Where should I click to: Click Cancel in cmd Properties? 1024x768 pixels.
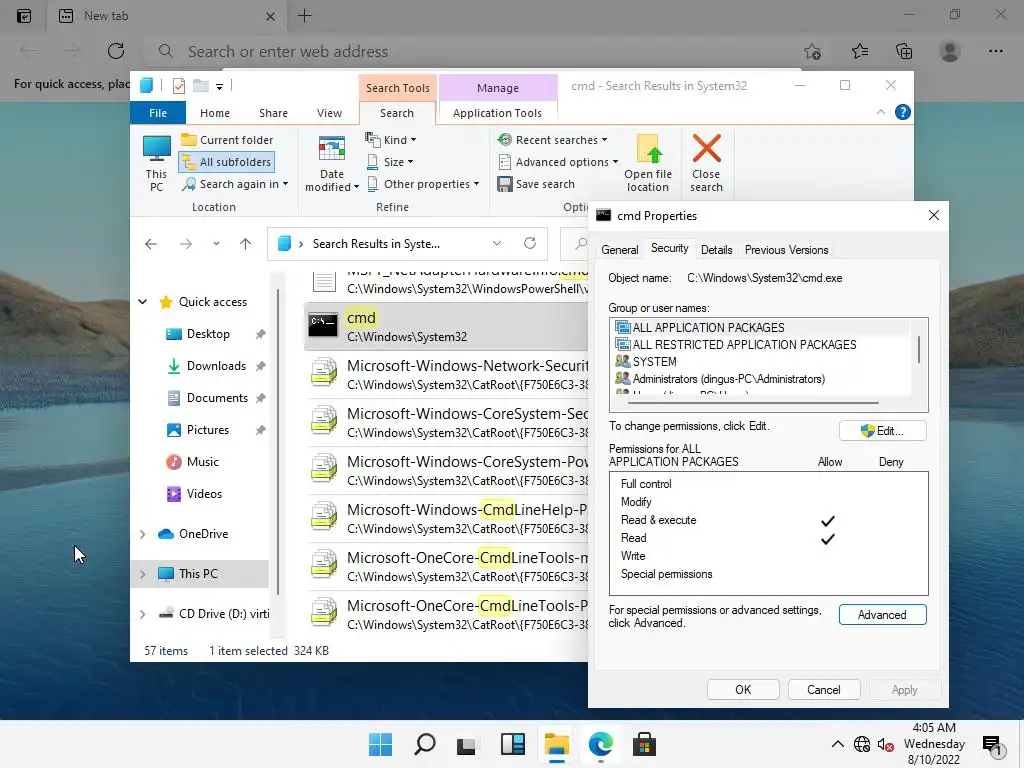(x=824, y=690)
